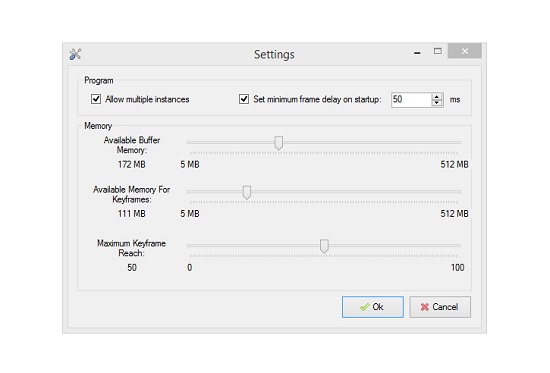
Task: Close the Settings dialog
Action: coord(465,51)
